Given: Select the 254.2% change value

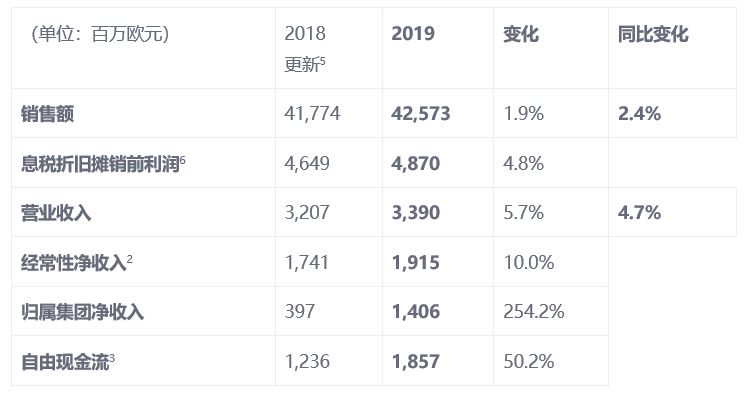Looking at the screenshot, I should click(534, 311).
